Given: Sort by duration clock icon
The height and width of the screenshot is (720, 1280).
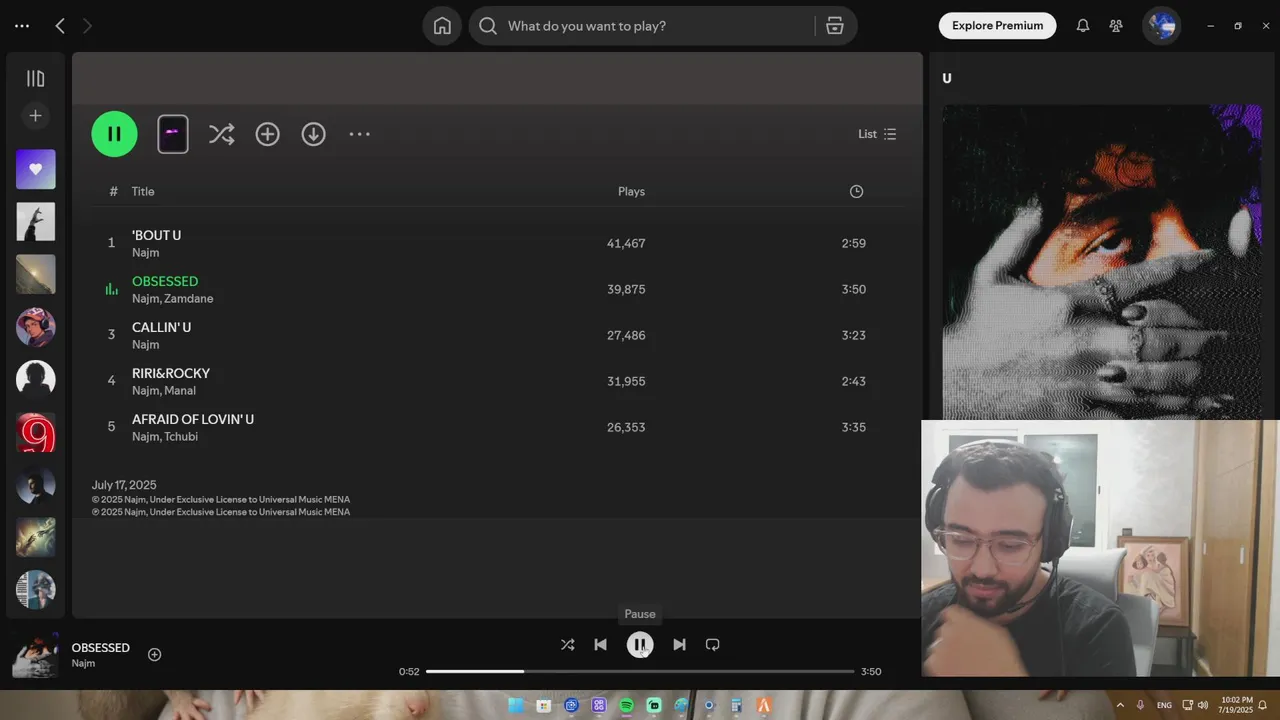Looking at the screenshot, I should [x=856, y=191].
